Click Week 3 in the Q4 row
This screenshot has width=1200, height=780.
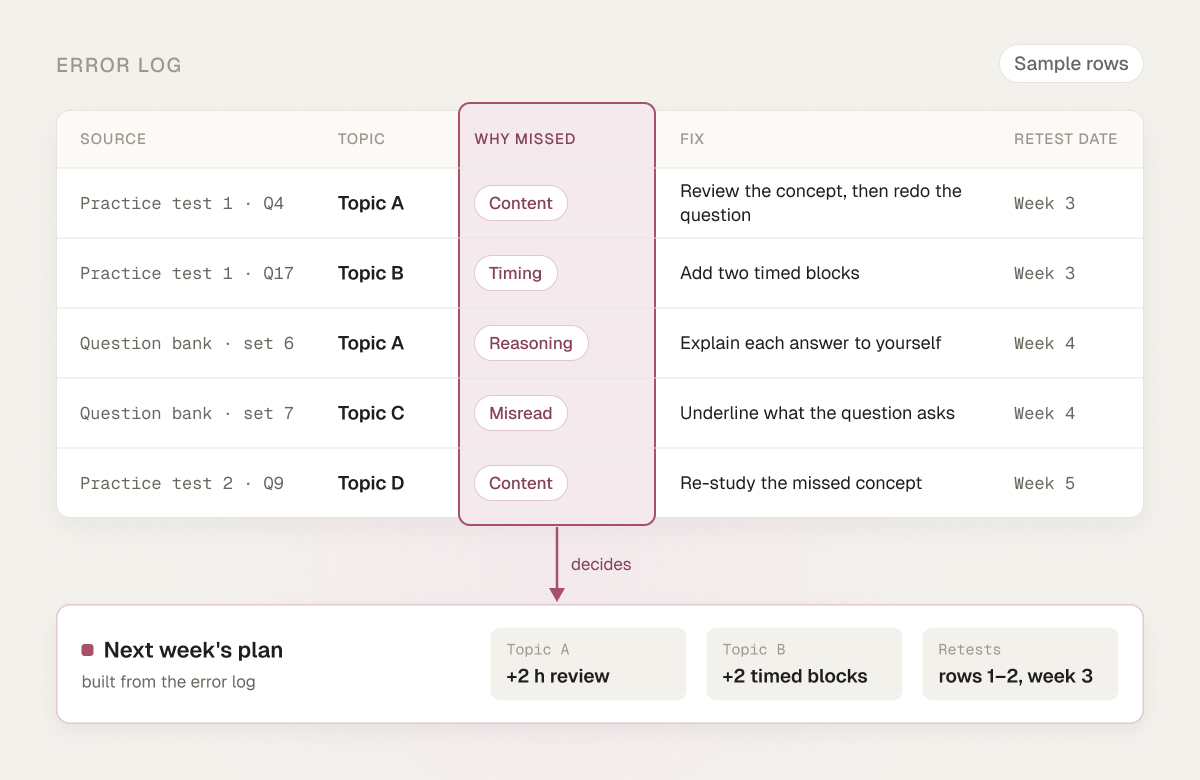(x=1045, y=203)
